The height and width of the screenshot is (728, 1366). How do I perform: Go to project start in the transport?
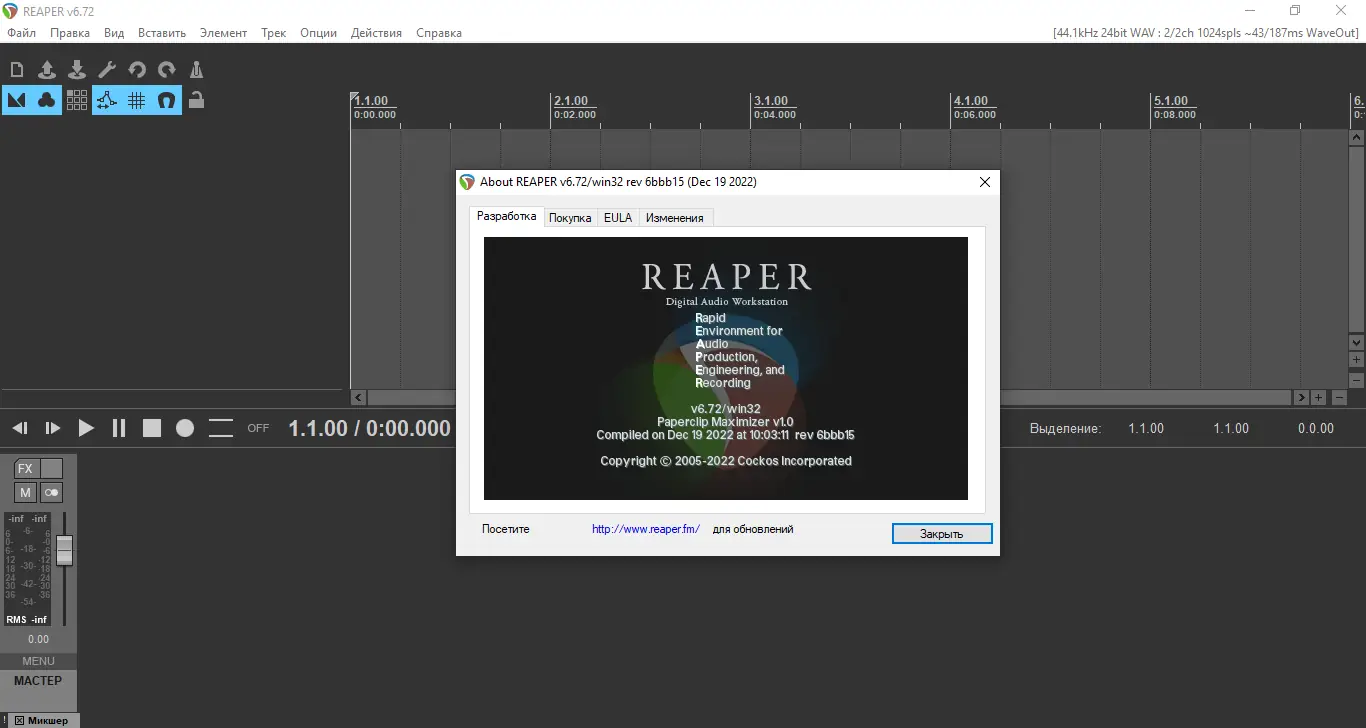tap(20, 428)
